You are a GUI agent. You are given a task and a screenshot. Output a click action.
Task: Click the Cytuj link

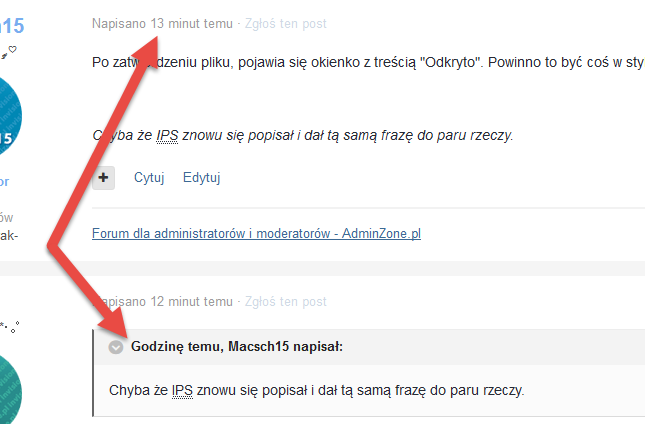pos(149,178)
